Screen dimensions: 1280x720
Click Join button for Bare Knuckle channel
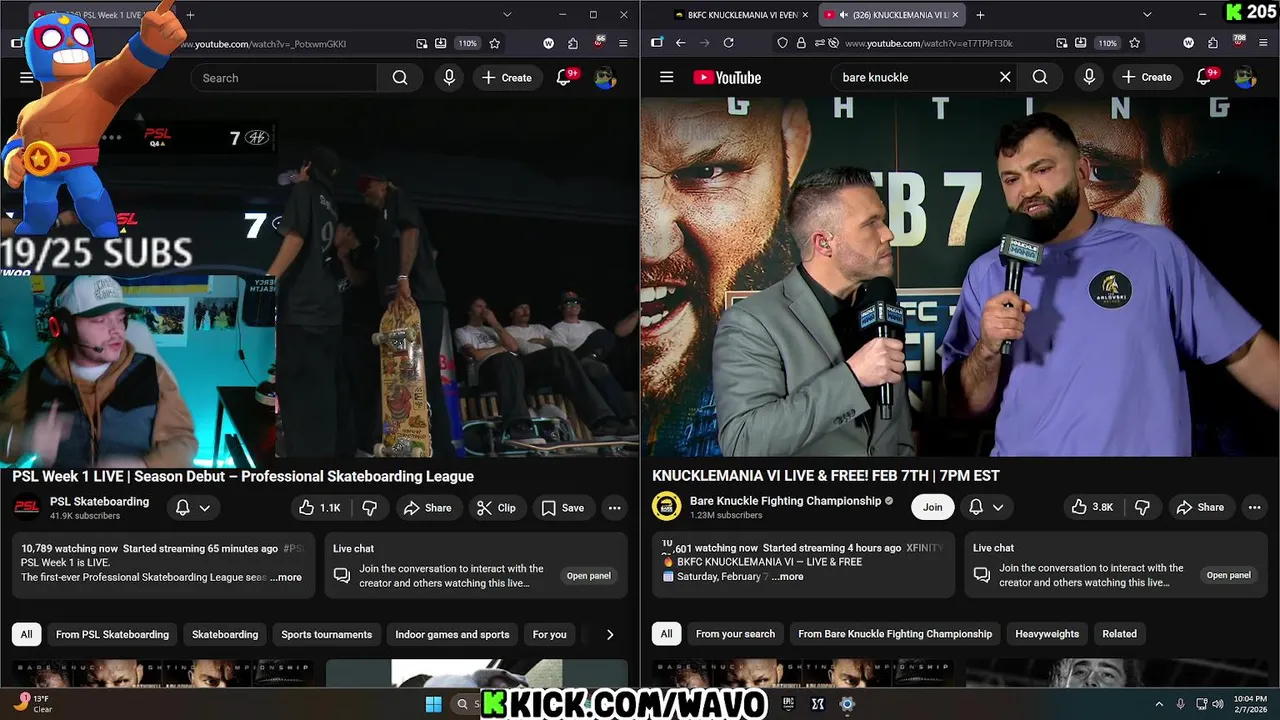(932, 507)
